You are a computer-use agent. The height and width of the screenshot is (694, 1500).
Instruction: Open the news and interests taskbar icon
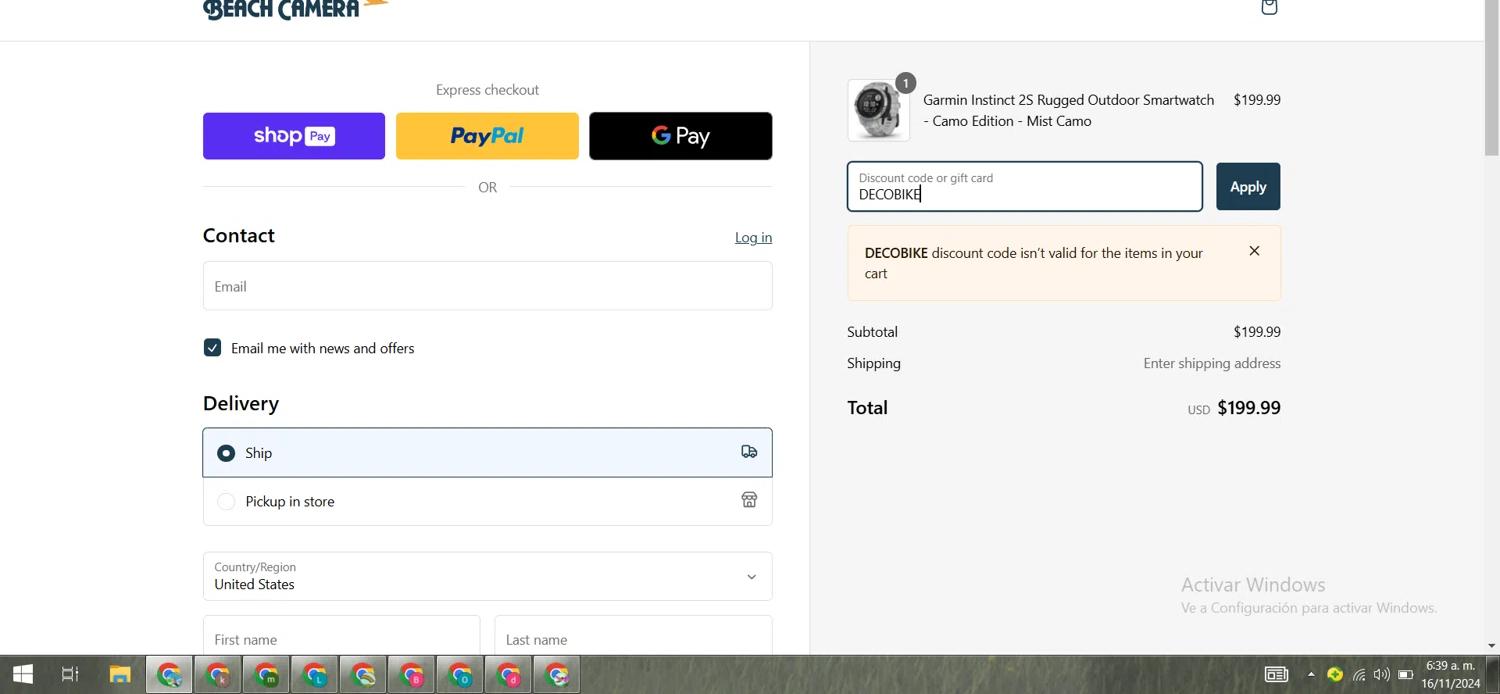point(1276,675)
